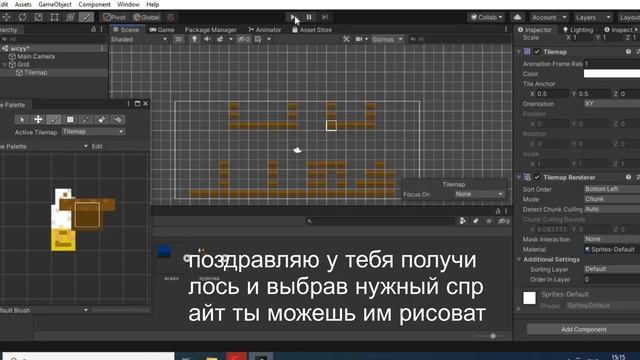Viewport: 640px width, 360px height.
Task: Toggle the Pivot handle position button
Action: [x=115, y=17]
